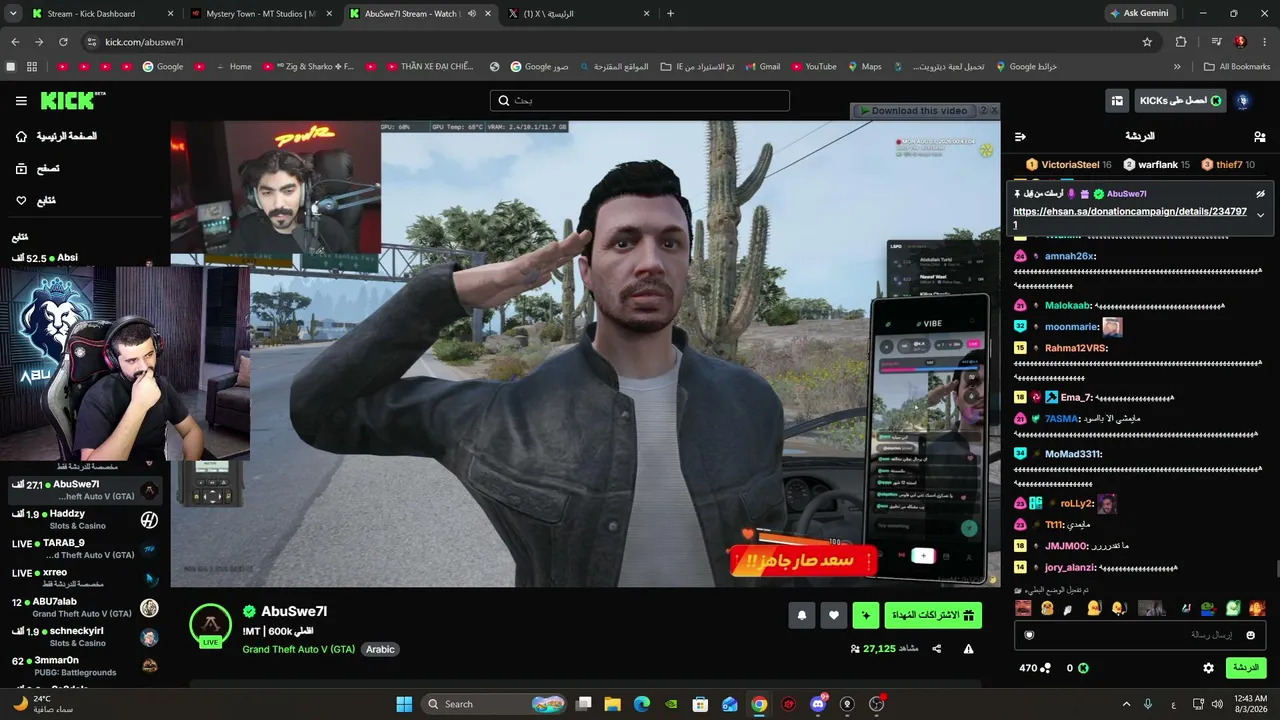Bookmark this page with the star icon

(1147, 42)
